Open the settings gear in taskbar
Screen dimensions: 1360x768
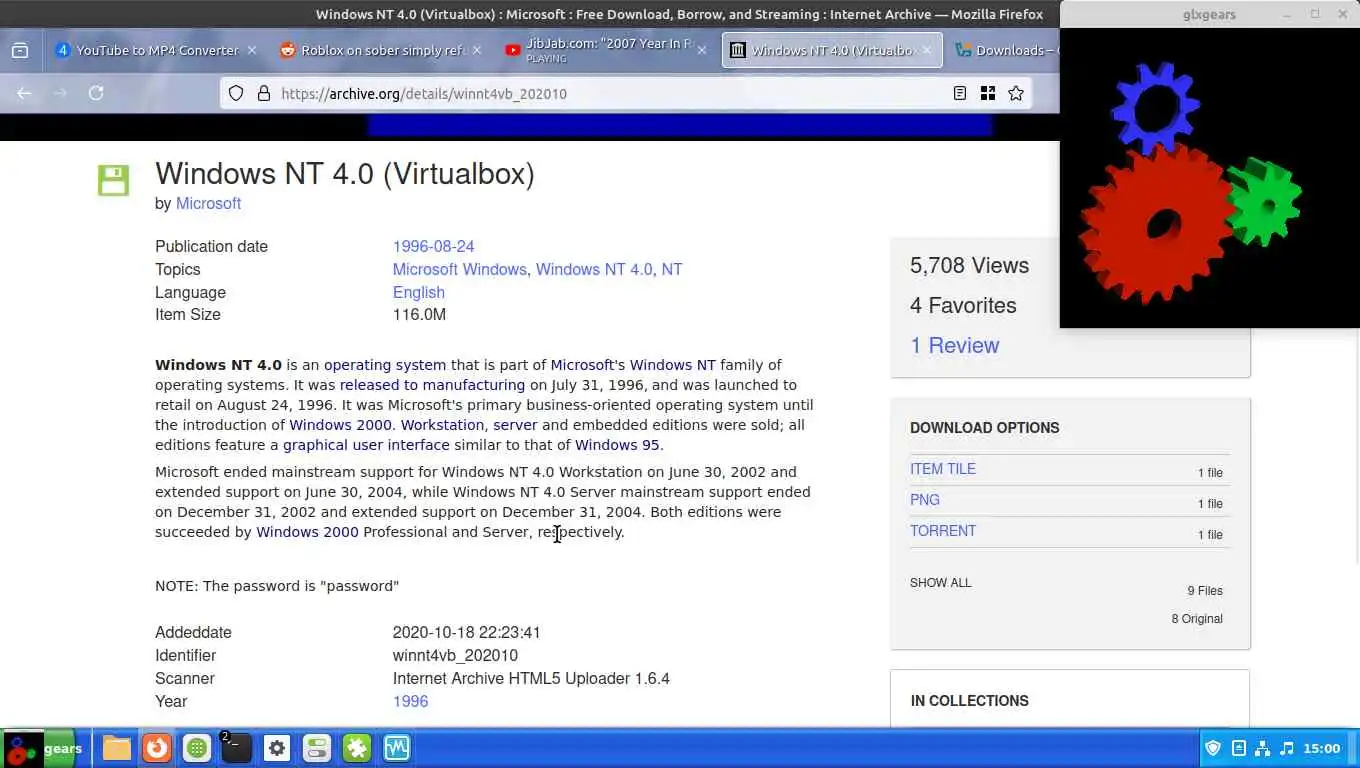click(277, 748)
